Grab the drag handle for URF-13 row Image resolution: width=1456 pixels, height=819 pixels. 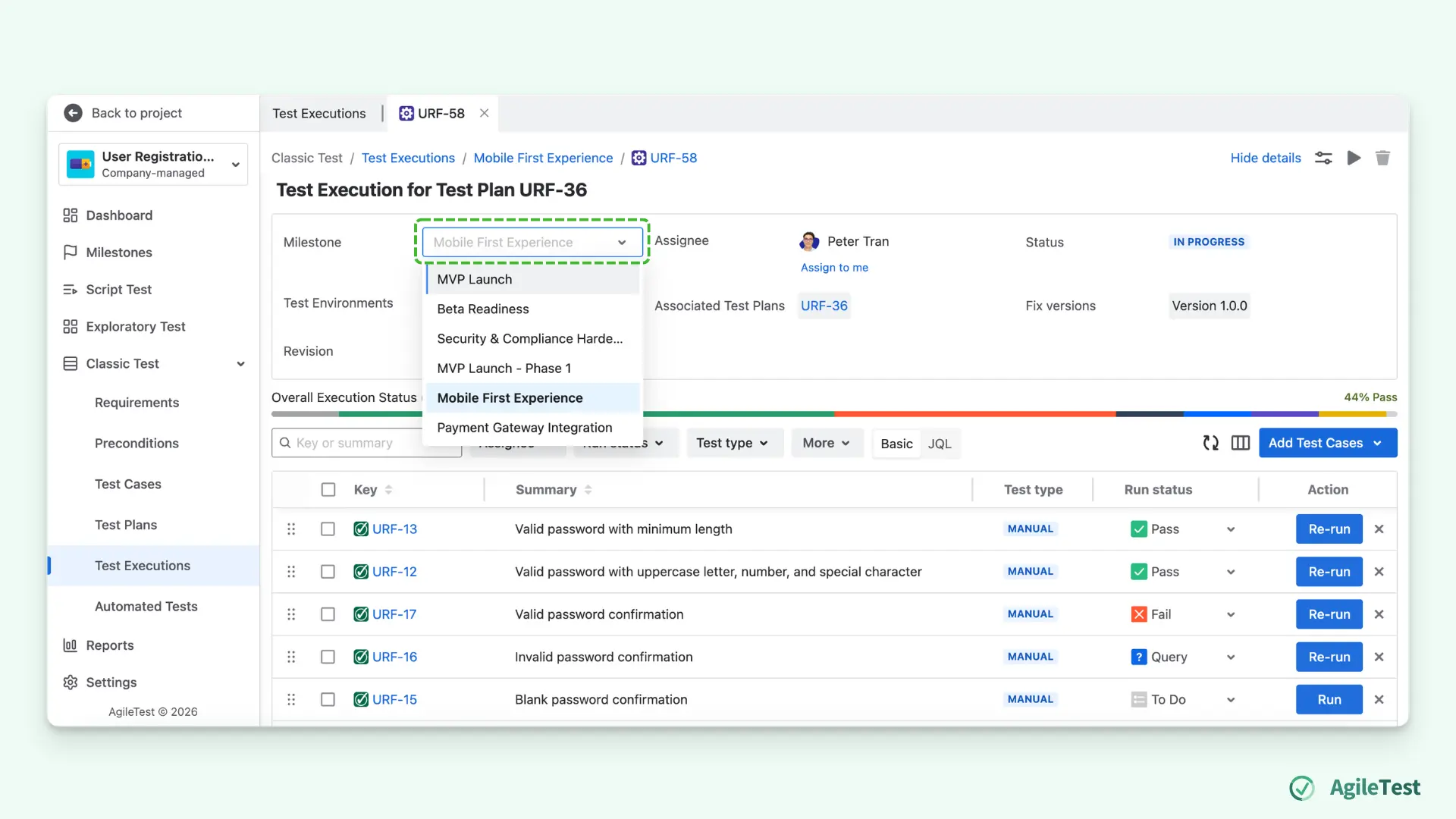tap(291, 529)
